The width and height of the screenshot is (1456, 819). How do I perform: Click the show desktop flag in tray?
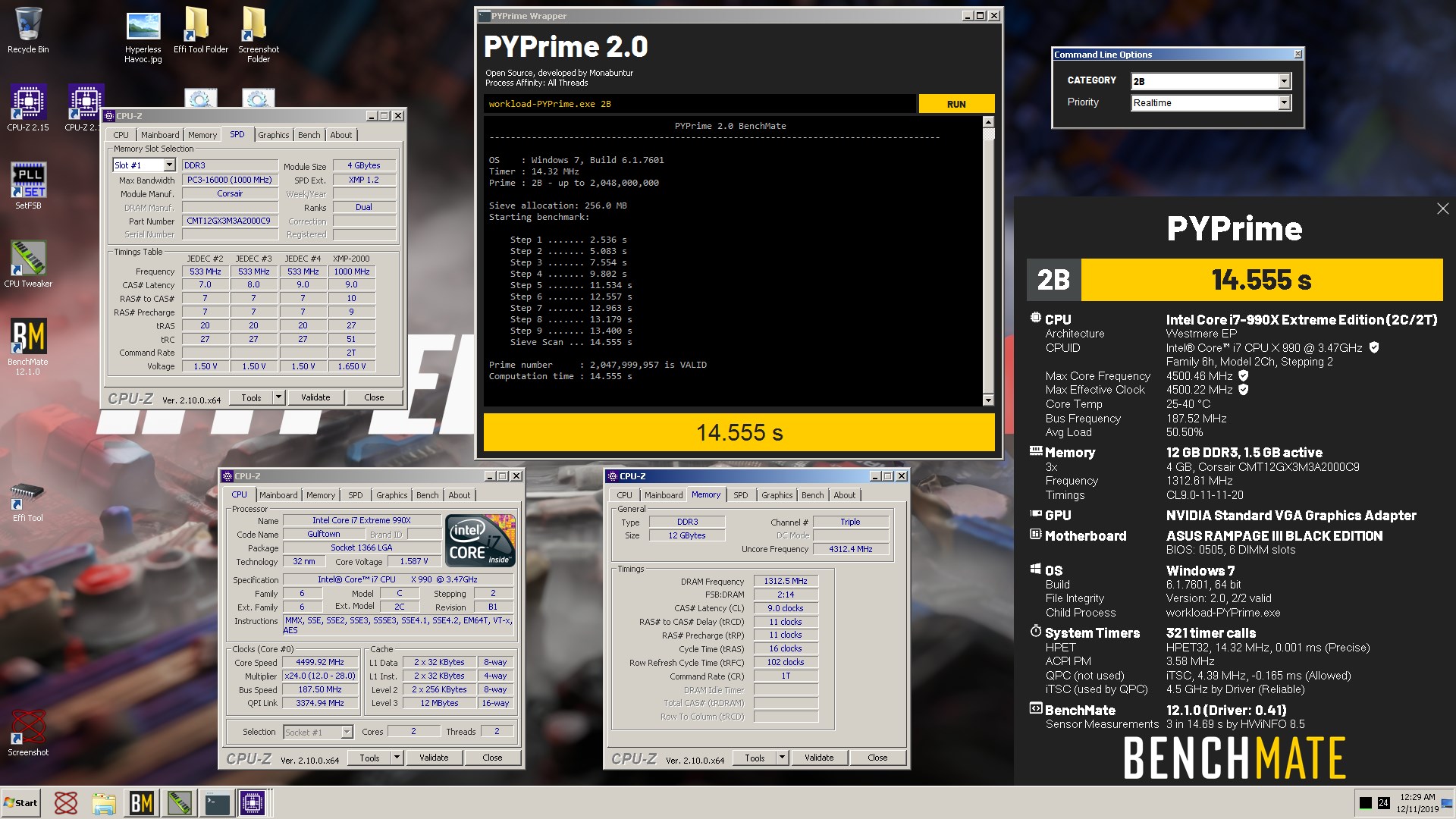(x=1448, y=803)
